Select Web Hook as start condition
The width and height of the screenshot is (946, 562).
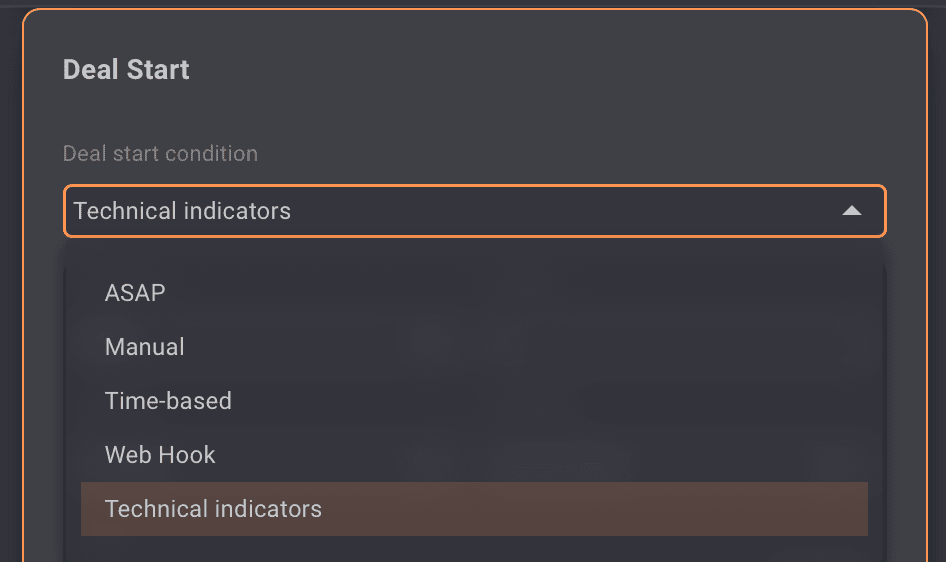coord(160,455)
